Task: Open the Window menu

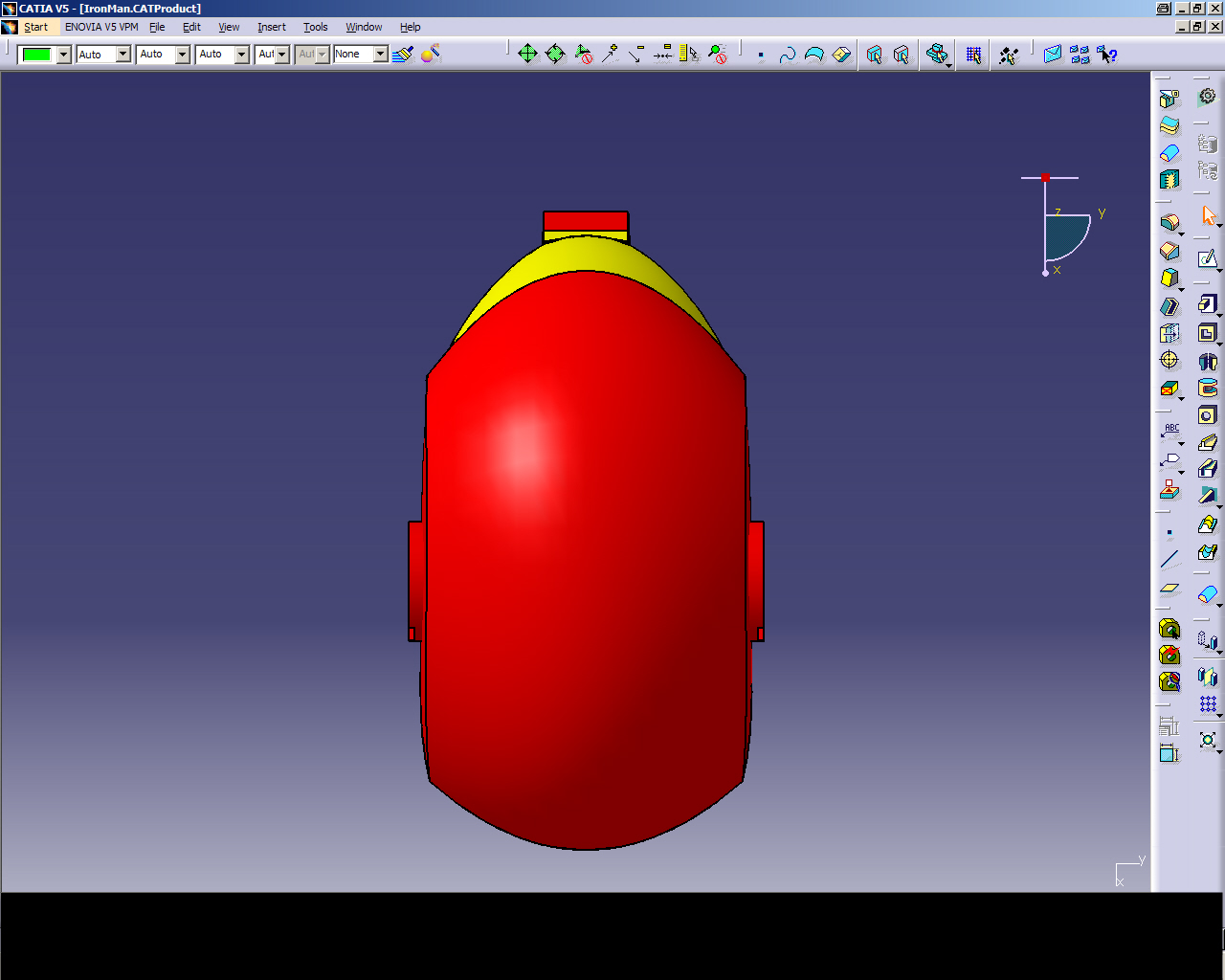Action: coord(364,27)
